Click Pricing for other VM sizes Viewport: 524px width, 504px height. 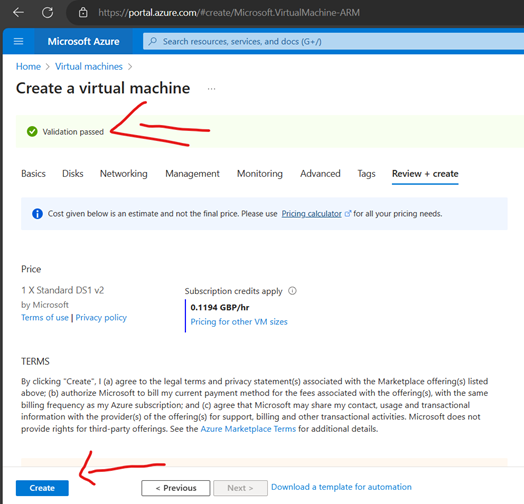[239, 322]
